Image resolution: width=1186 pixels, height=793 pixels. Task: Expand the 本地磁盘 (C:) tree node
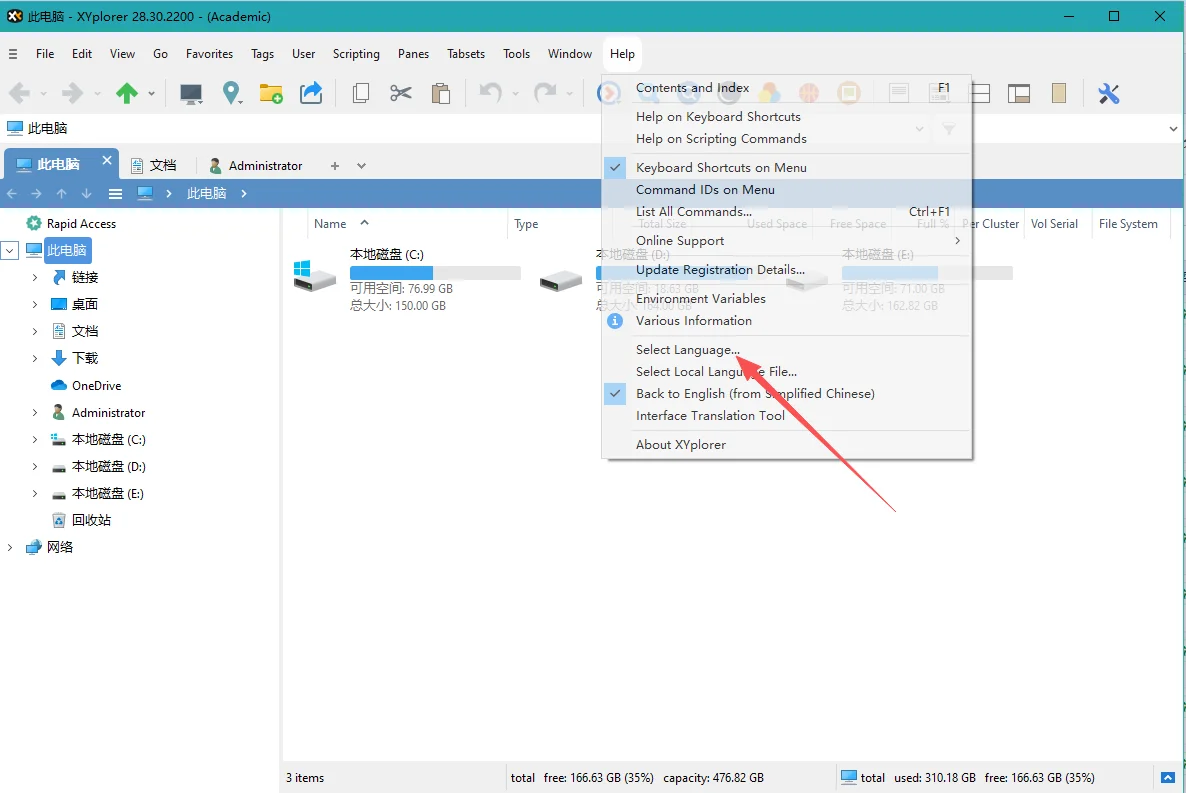click(x=35, y=440)
